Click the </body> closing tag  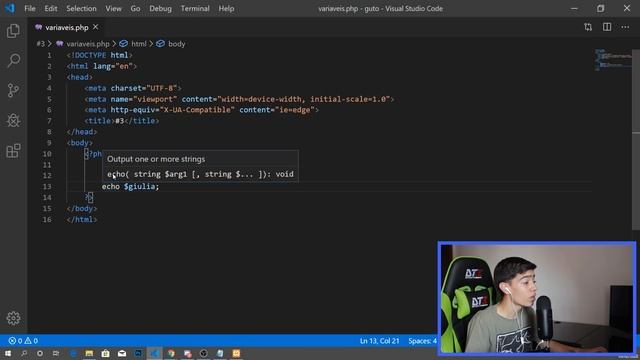coord(82,209)
